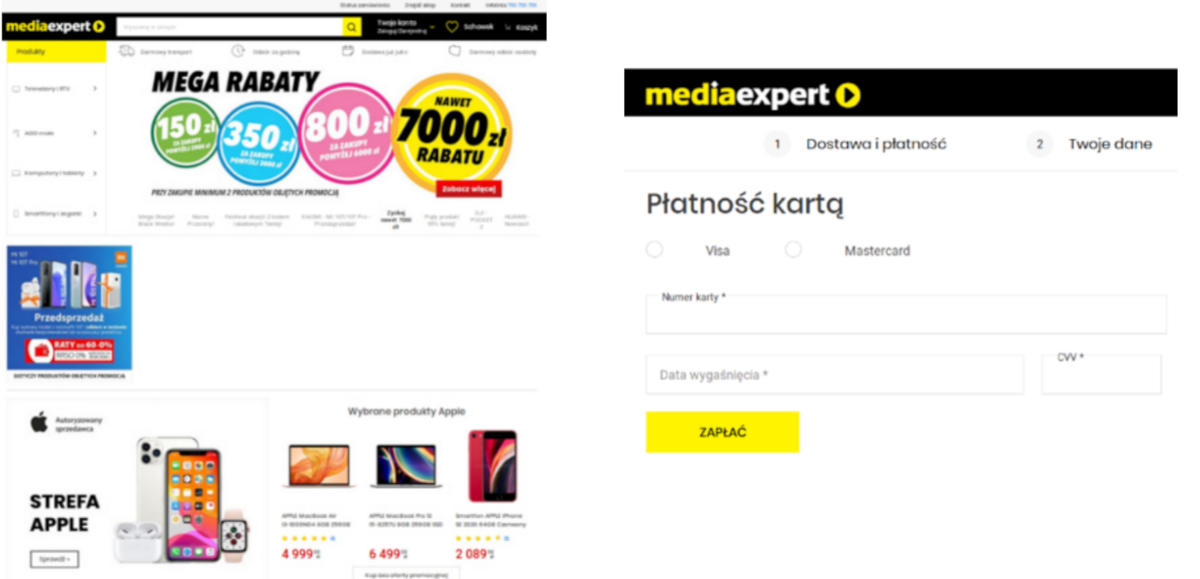Select the Mastercard radio button
This screenshot has height=579, width=1200.
[x=793, y=249]
